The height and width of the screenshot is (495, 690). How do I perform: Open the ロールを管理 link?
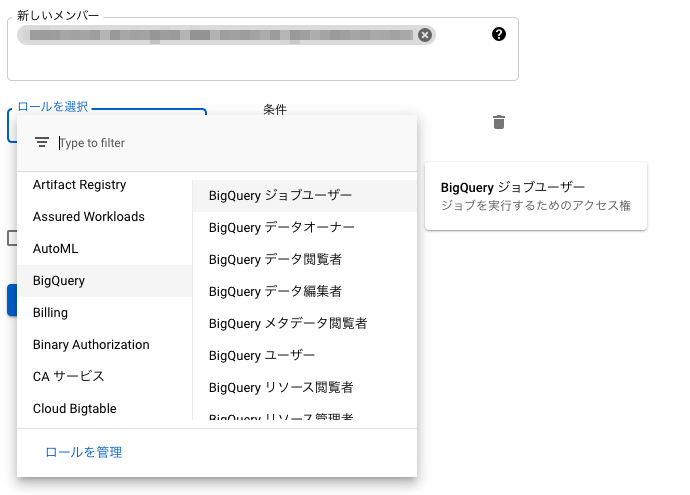pyautogui.click(x=84, y=452)
